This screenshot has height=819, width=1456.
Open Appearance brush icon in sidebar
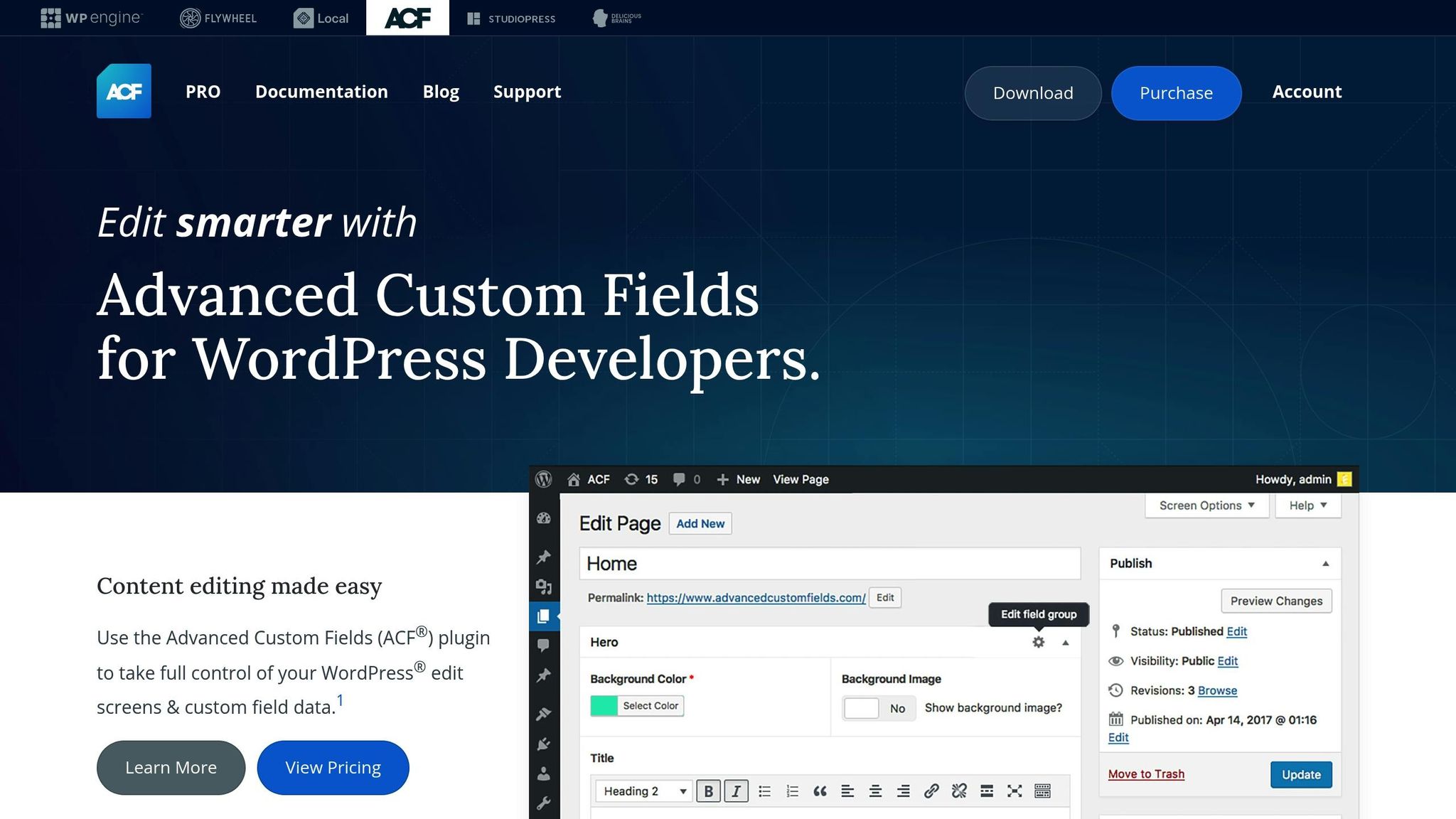pos(544,714)
